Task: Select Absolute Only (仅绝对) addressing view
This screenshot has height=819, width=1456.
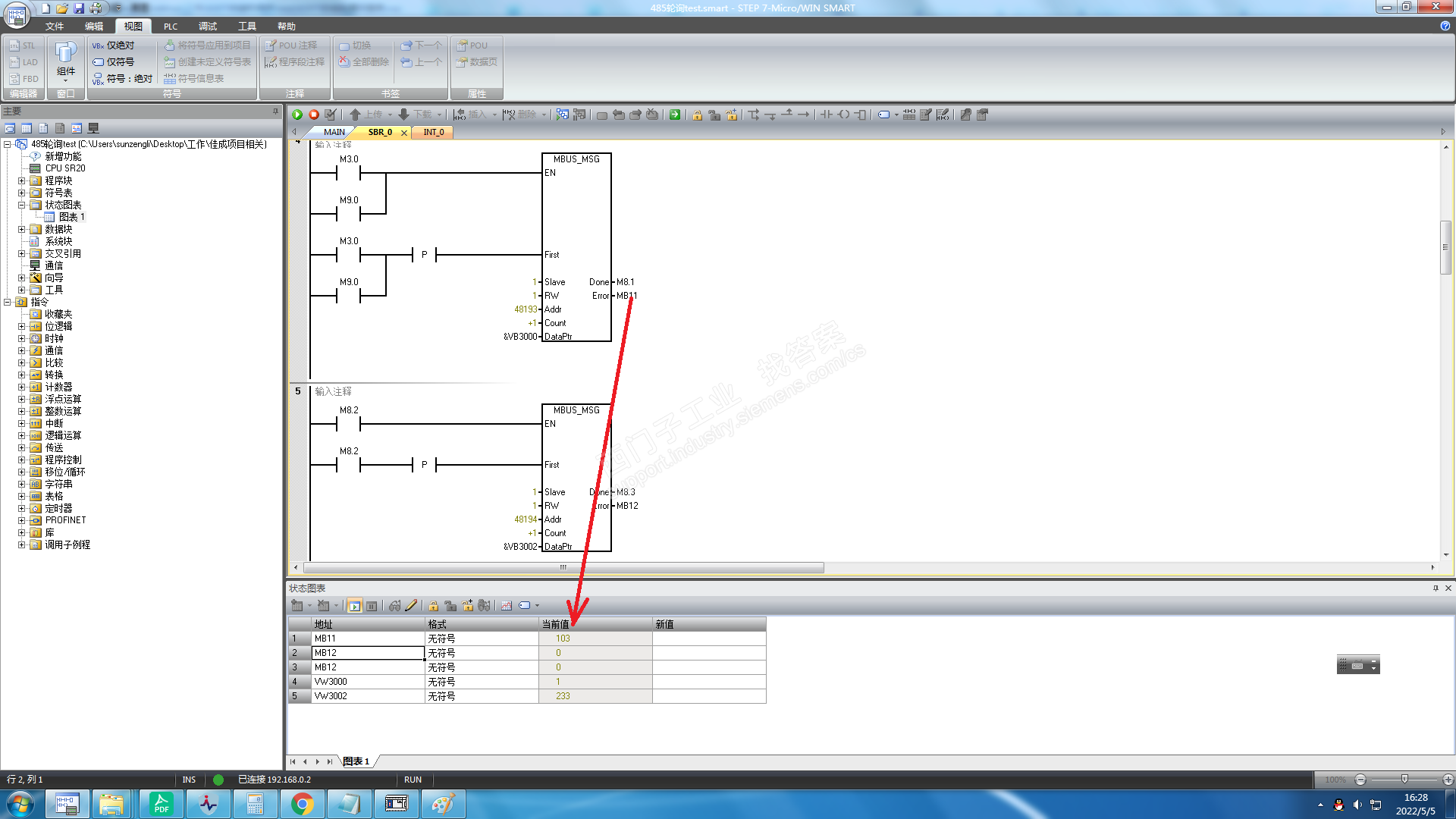Action: tap(114, 45)
